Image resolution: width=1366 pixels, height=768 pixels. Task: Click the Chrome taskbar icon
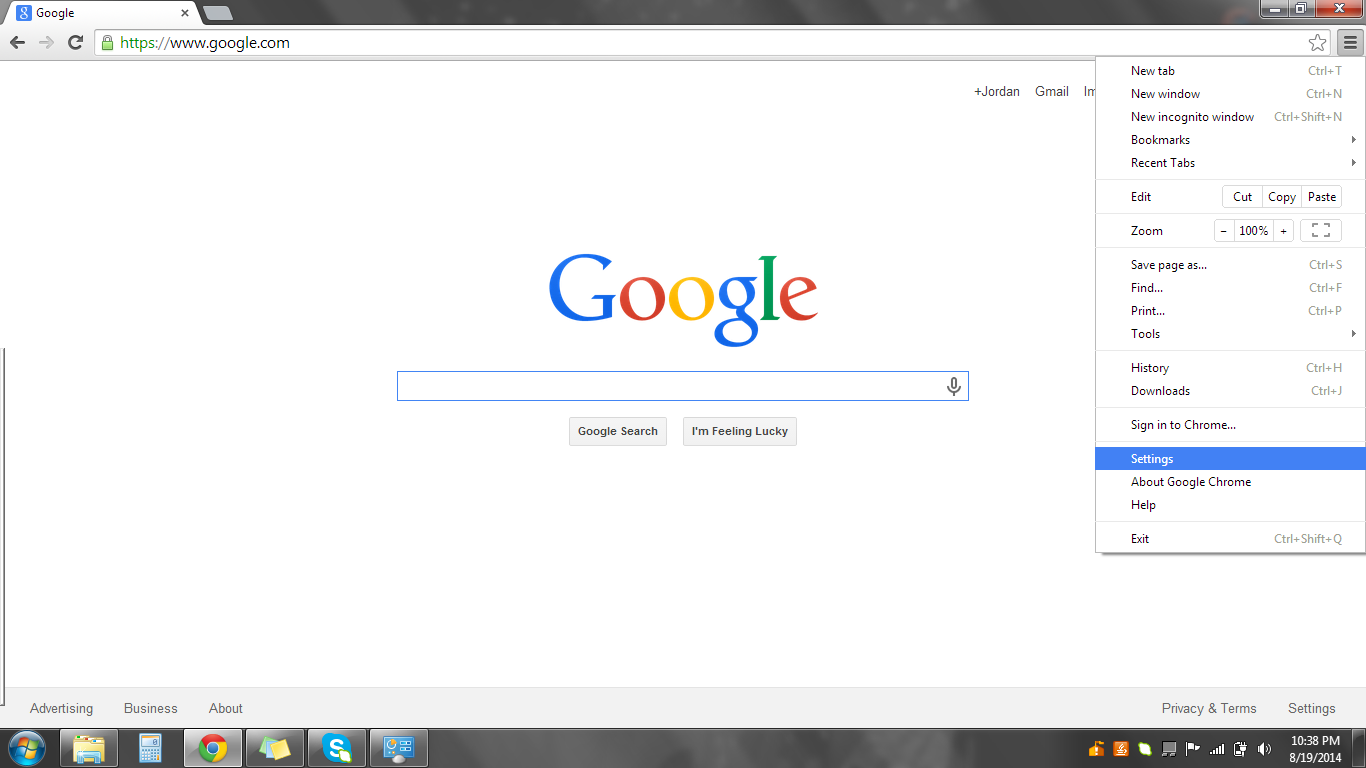213,748
